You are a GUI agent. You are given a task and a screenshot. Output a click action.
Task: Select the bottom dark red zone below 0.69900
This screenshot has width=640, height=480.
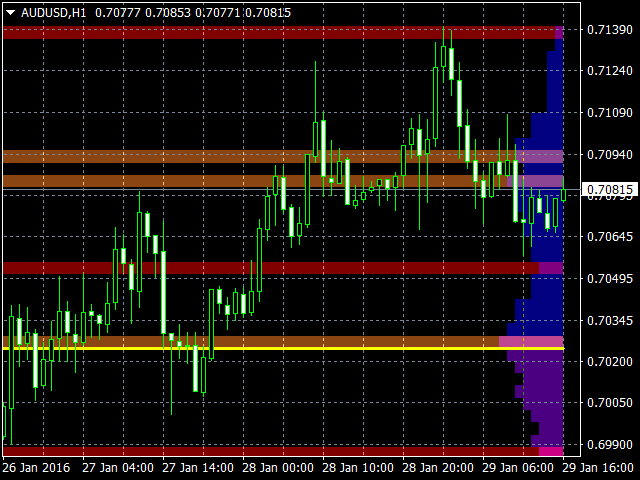tap(283, 451)
